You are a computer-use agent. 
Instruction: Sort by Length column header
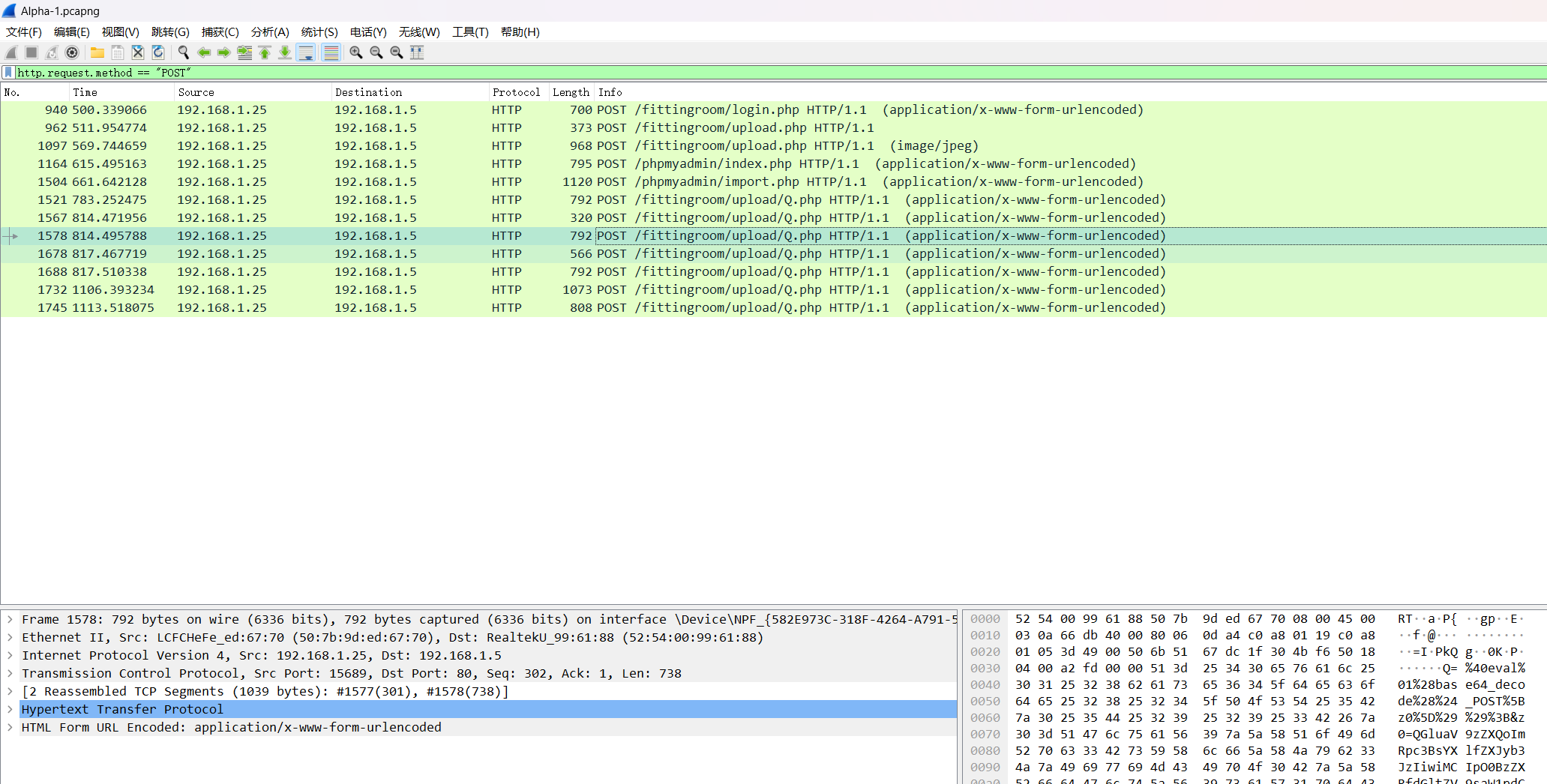571,92
